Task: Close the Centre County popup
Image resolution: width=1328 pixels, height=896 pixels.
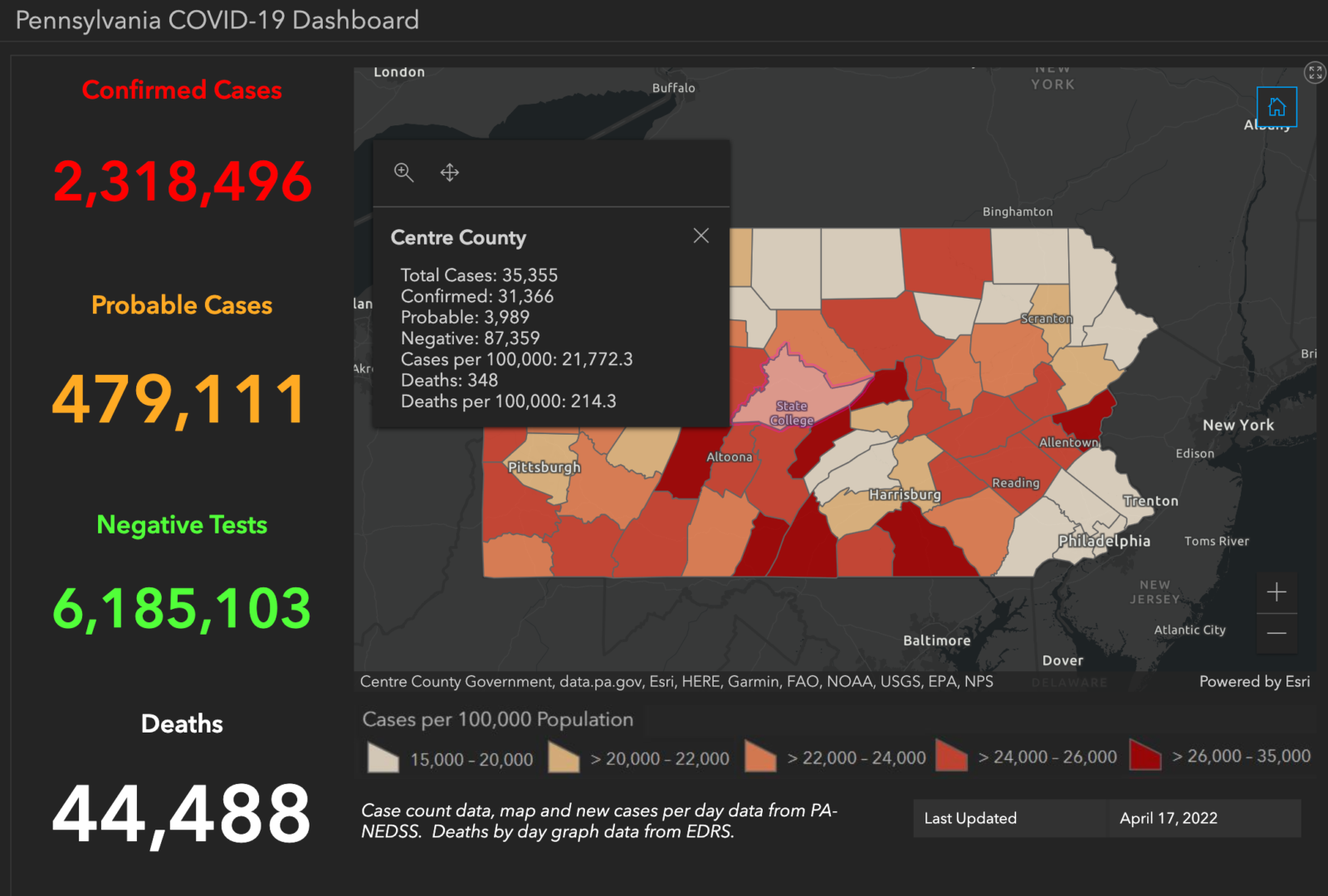Action: (701, 236)
